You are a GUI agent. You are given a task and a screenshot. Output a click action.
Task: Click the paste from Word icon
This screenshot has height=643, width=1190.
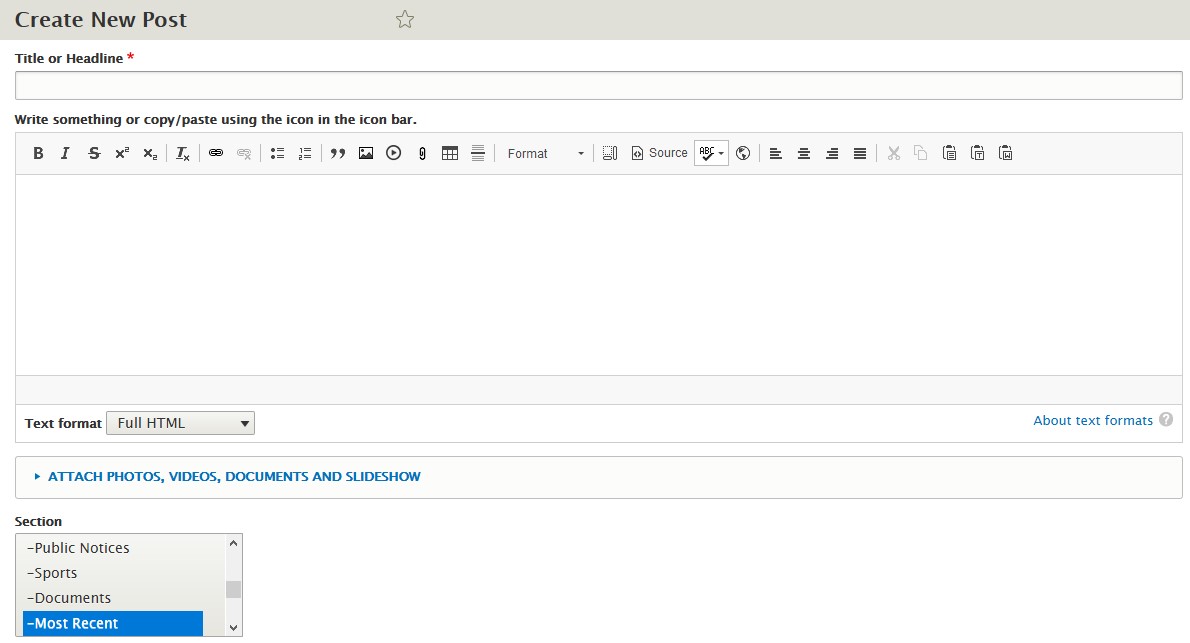coord(1006,153)
